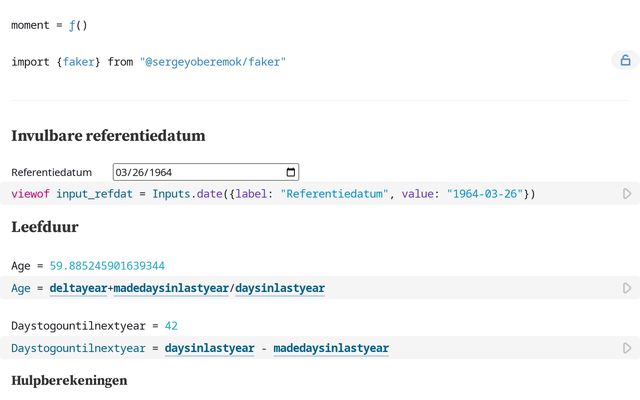
Task: Click the Hulpberekeningen section heading
Action: (69, 381)
